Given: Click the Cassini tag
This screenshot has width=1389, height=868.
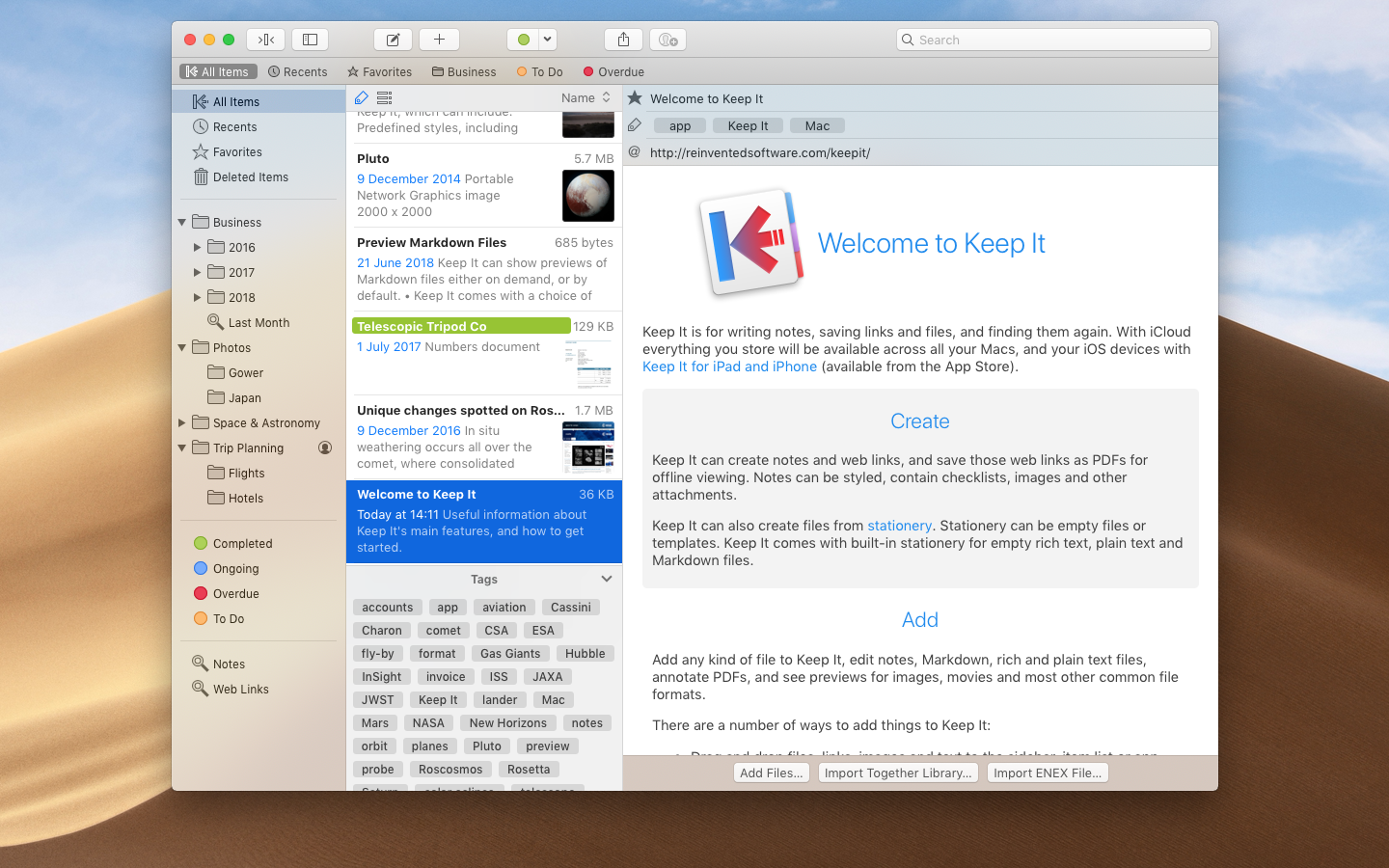Looking at the screenshot, I should click(x=571, y=607).
